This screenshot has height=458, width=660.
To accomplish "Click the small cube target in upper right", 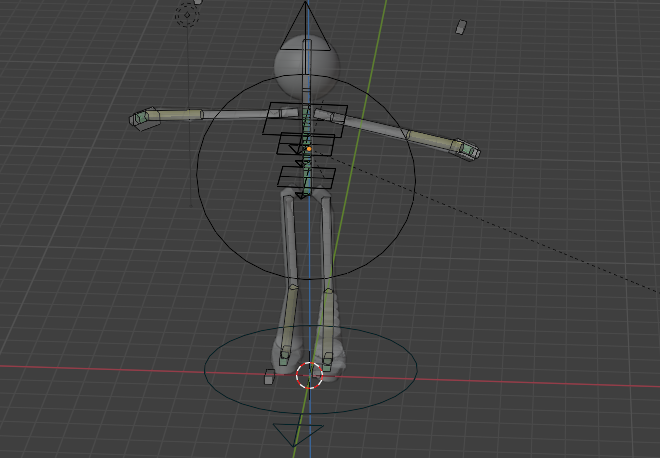I will tap(461, 27).
